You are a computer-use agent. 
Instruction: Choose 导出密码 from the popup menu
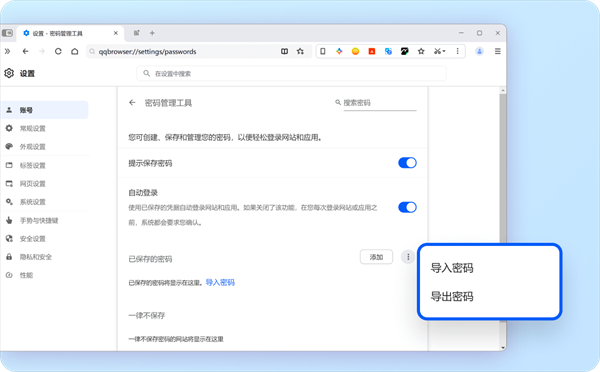452,296
